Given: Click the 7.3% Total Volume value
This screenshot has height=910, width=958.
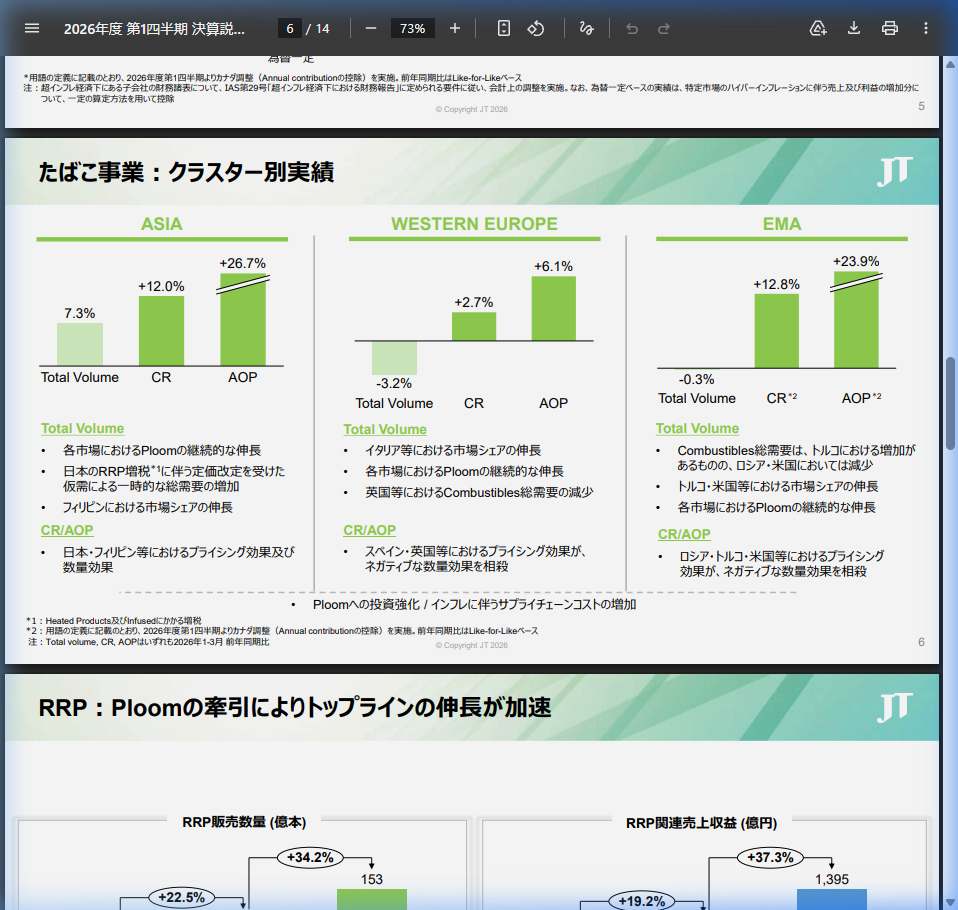Looking at the screenshot, I should (79, 314).
